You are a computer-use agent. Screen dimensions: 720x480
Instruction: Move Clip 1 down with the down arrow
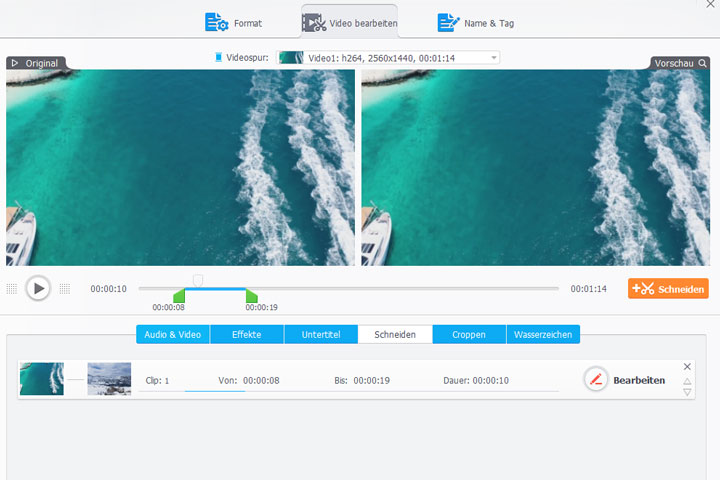click(687, 392)
